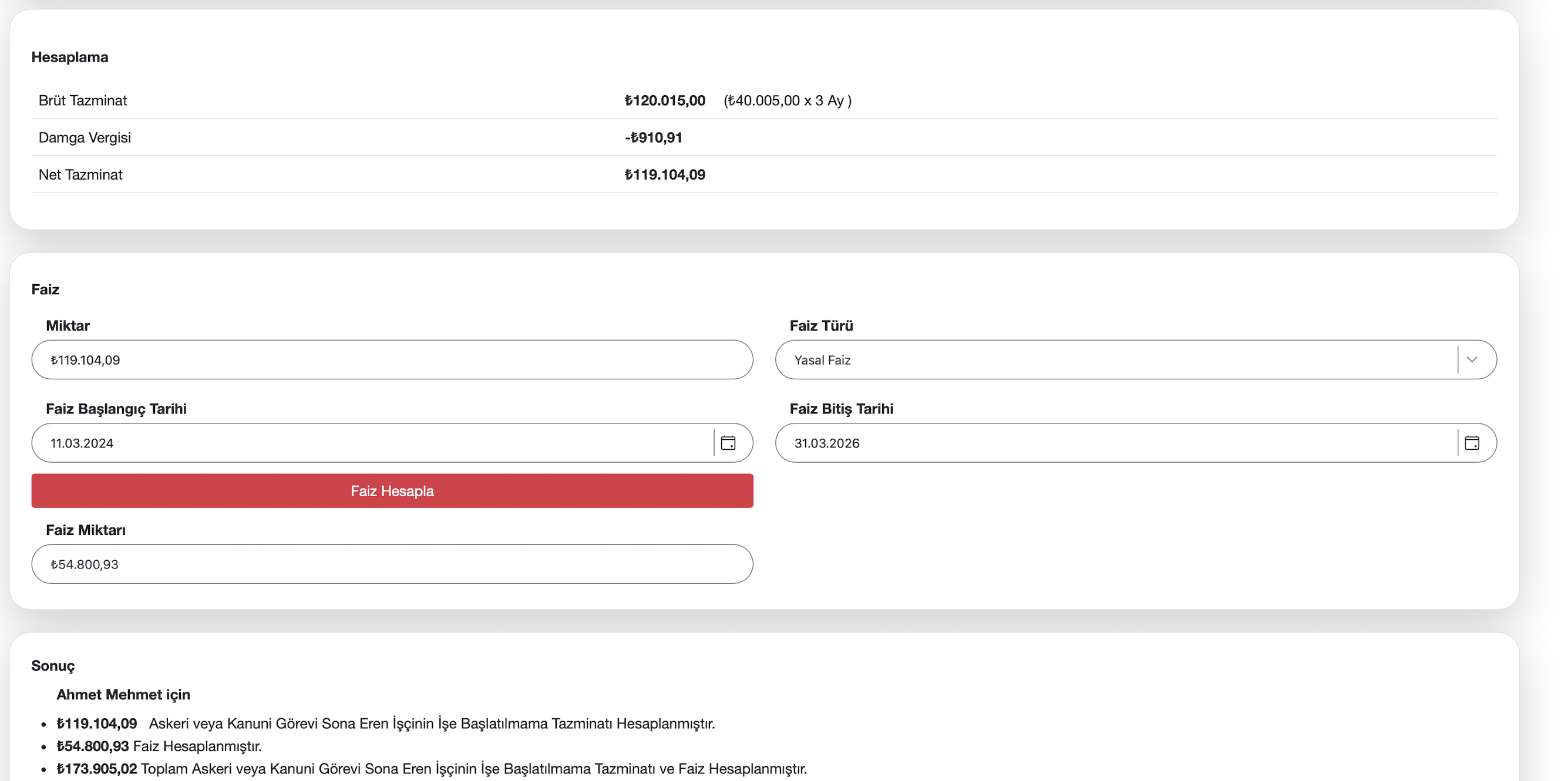
Task: Click the Damga Vergisi amount -₺910,91
Action: [x=653, y=137]
